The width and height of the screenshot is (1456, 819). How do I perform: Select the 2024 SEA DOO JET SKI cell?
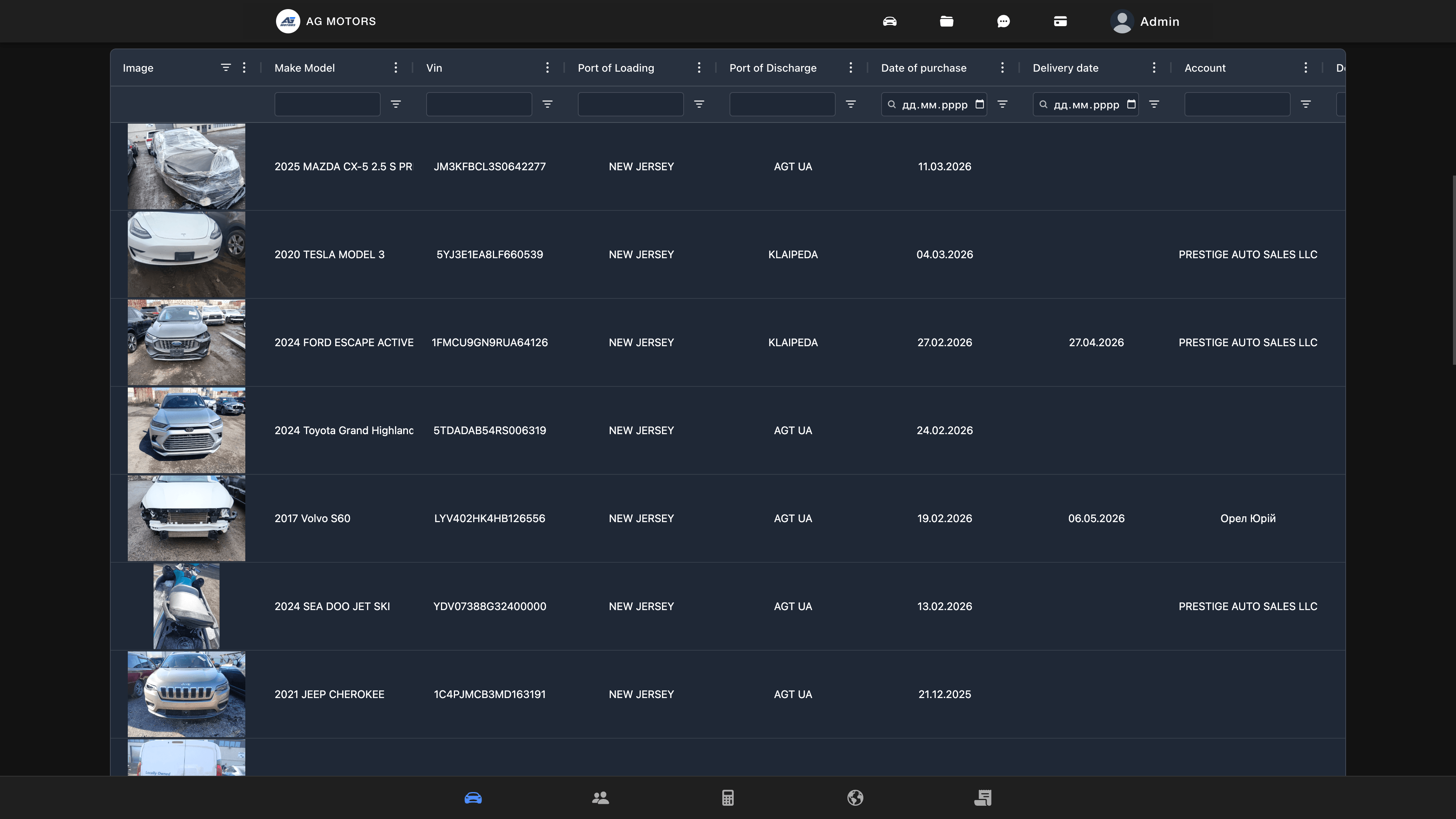tap(333, 606)
